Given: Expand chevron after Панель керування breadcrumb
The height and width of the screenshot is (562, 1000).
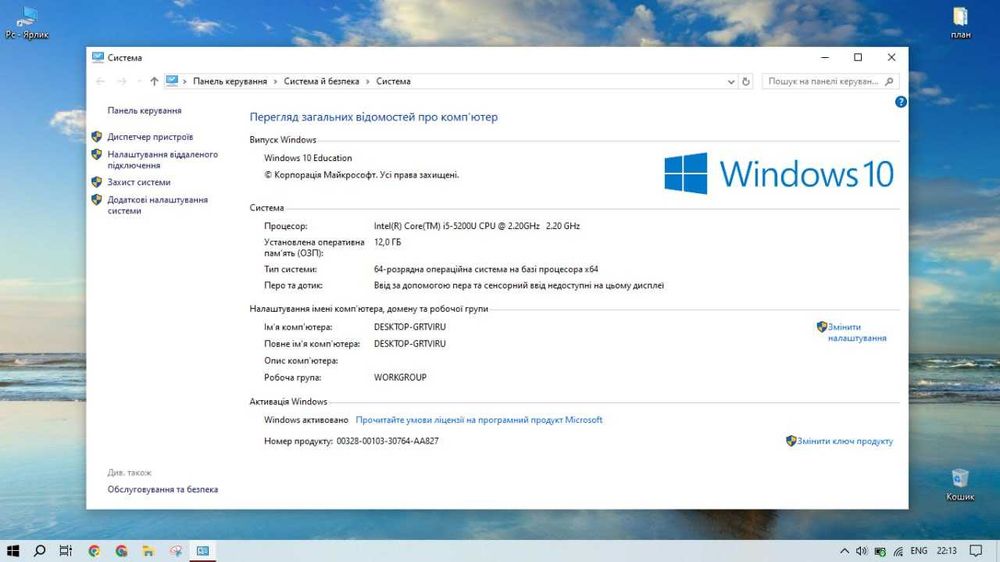Looking at the screenshot, I should (276, 82).
